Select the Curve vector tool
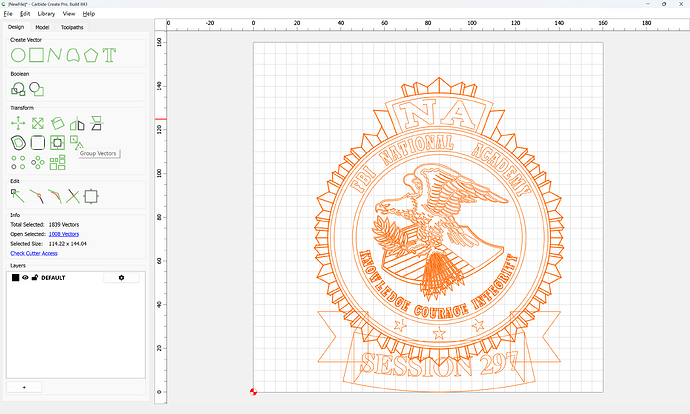690x414 pixels. coord(73,55)
